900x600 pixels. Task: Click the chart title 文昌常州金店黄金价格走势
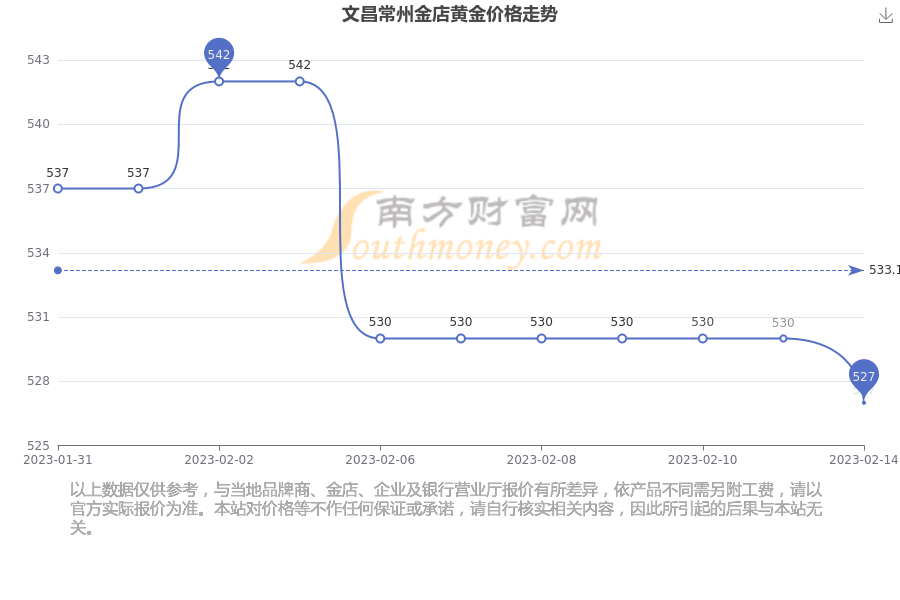449,14
